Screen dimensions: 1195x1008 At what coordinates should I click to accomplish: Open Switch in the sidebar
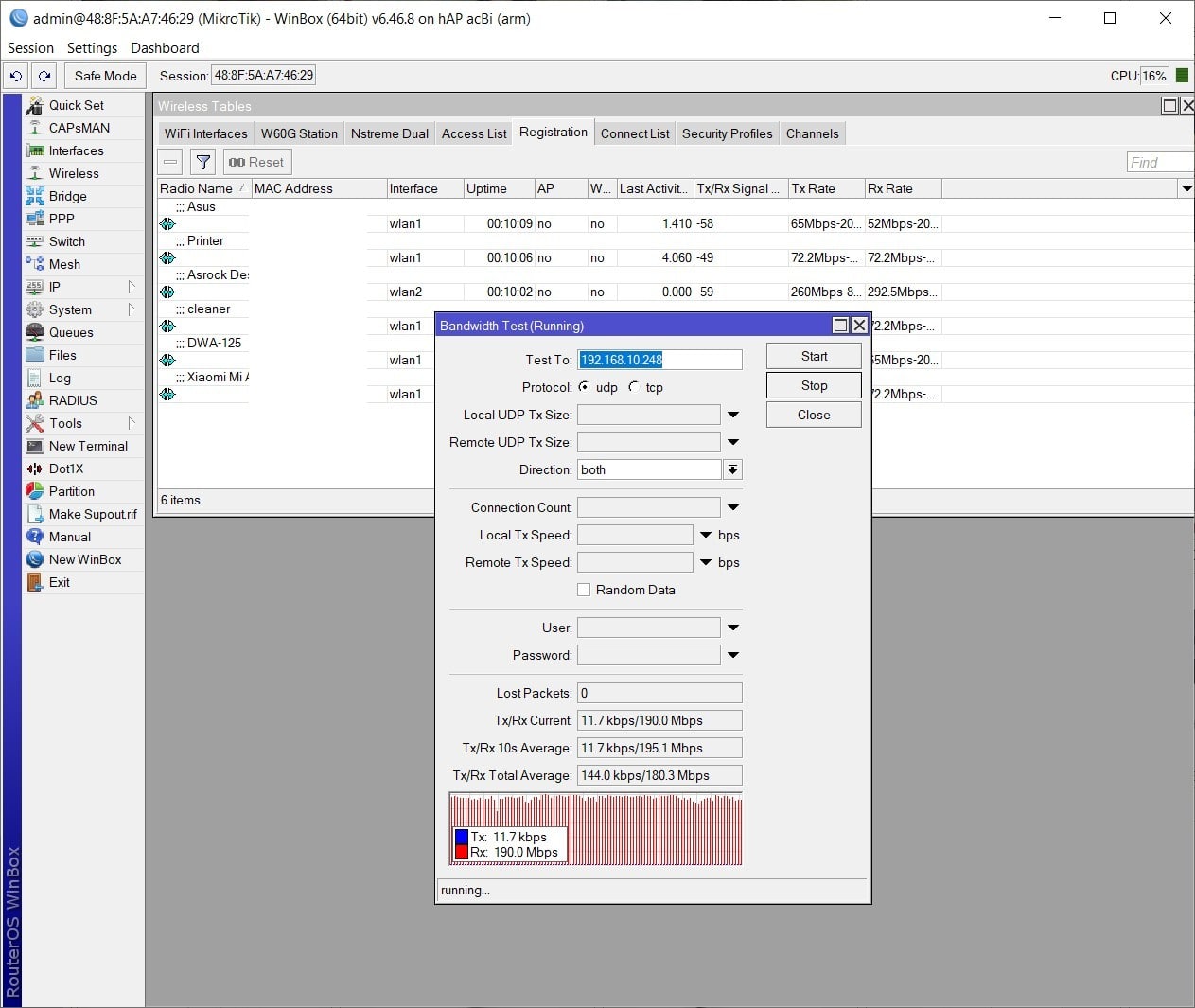tap(67, 241)
